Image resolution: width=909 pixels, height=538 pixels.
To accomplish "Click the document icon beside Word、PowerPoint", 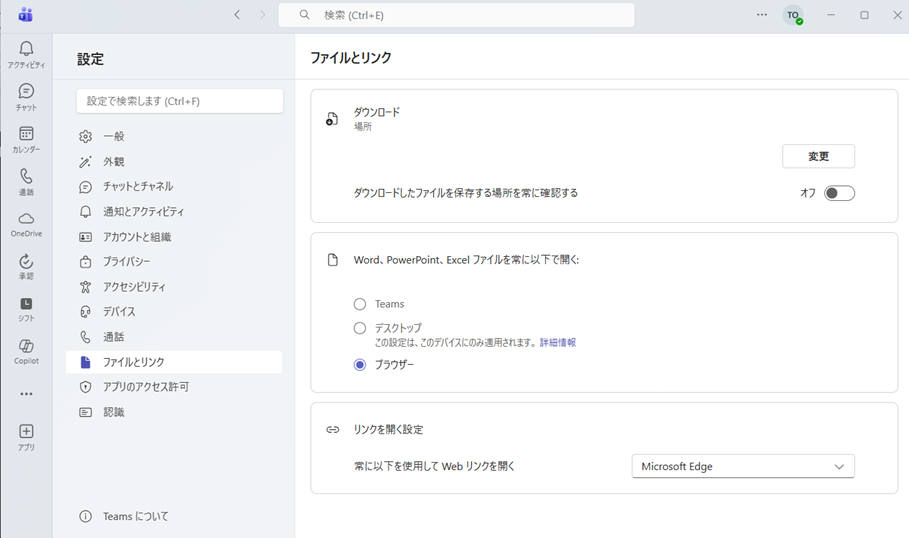I will point(333,260).
